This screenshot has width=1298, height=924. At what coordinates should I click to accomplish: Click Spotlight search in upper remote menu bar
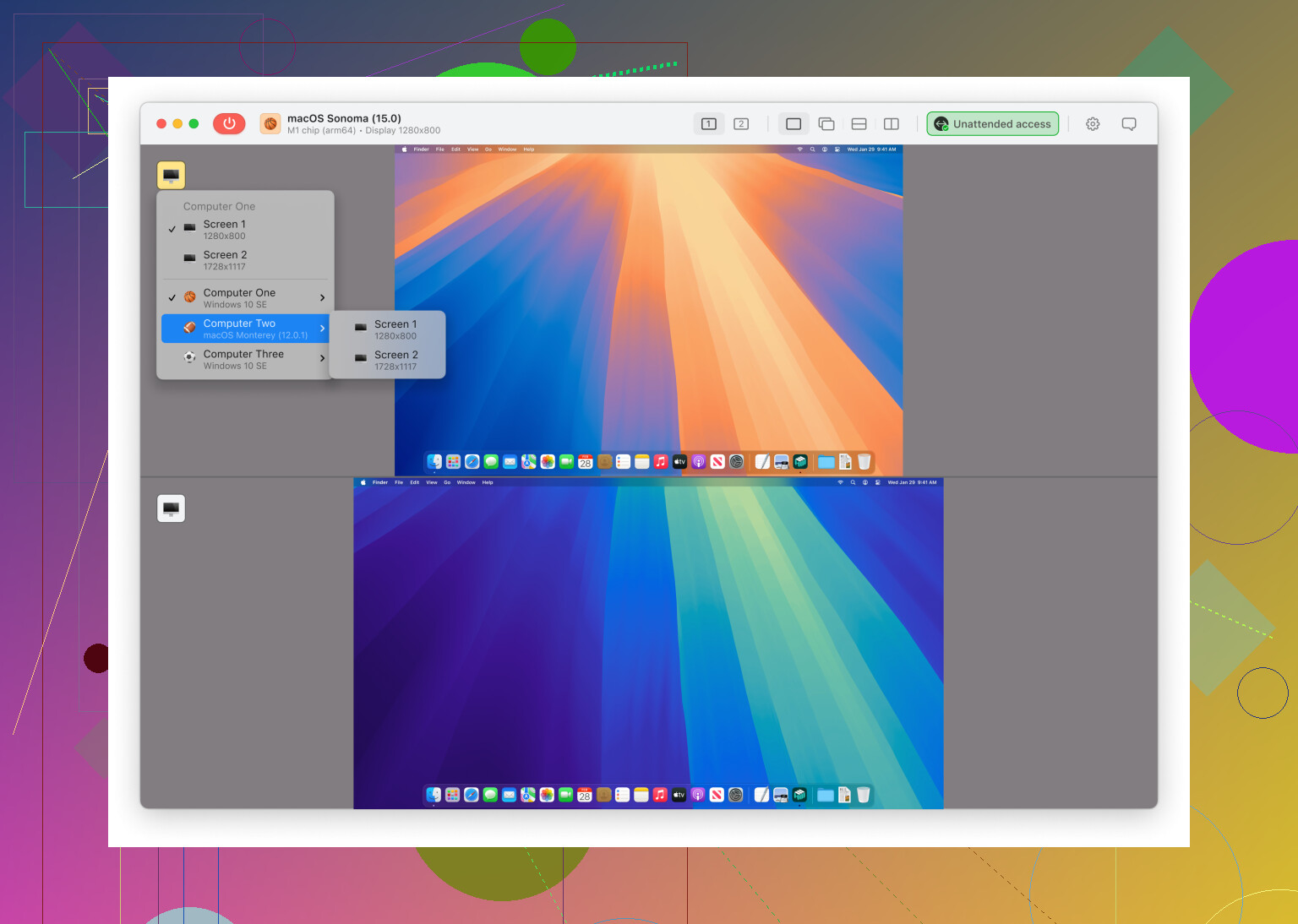click(813, 149)
